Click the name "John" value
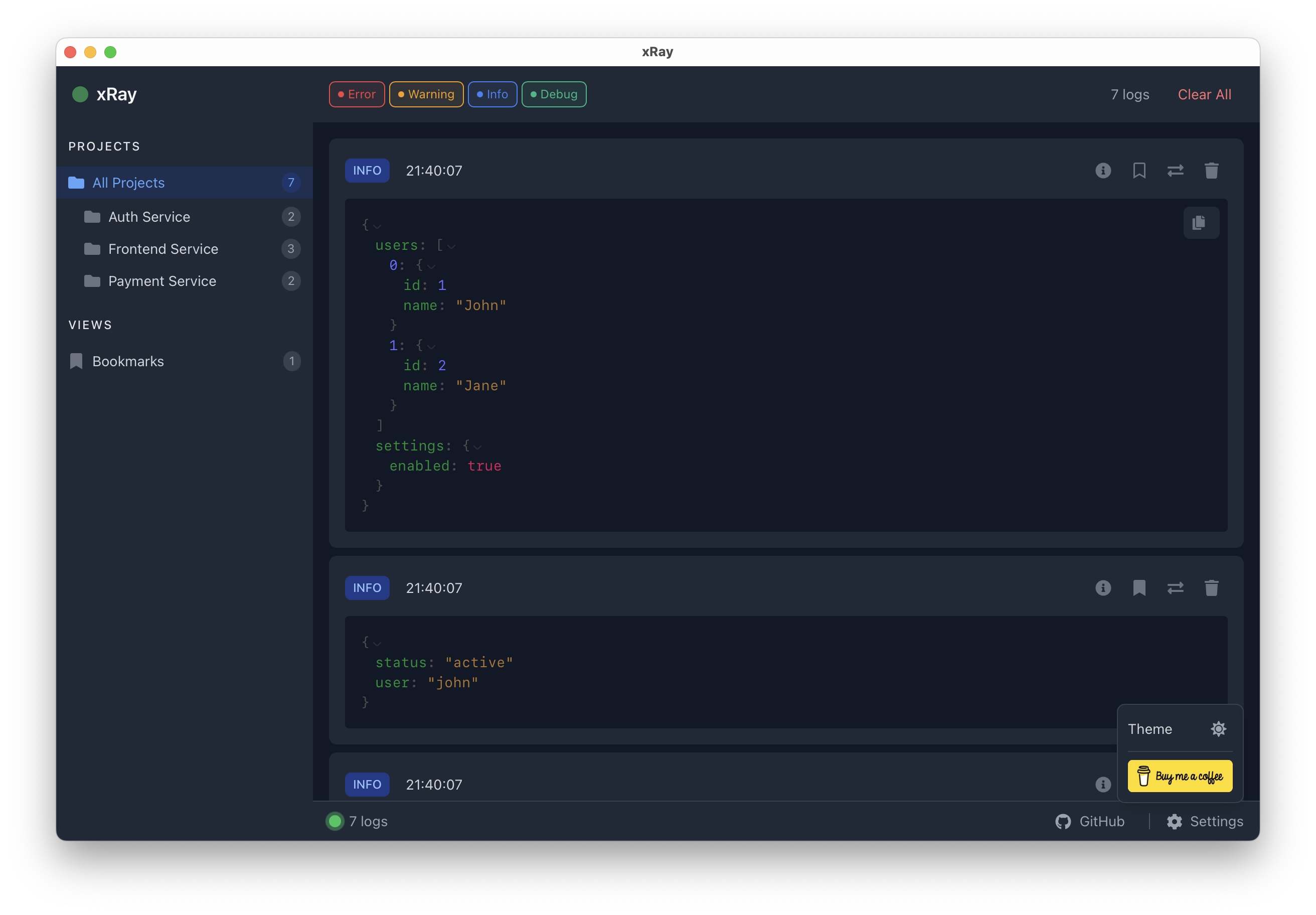The image size is (1316, 915). (x=481, y=306)
